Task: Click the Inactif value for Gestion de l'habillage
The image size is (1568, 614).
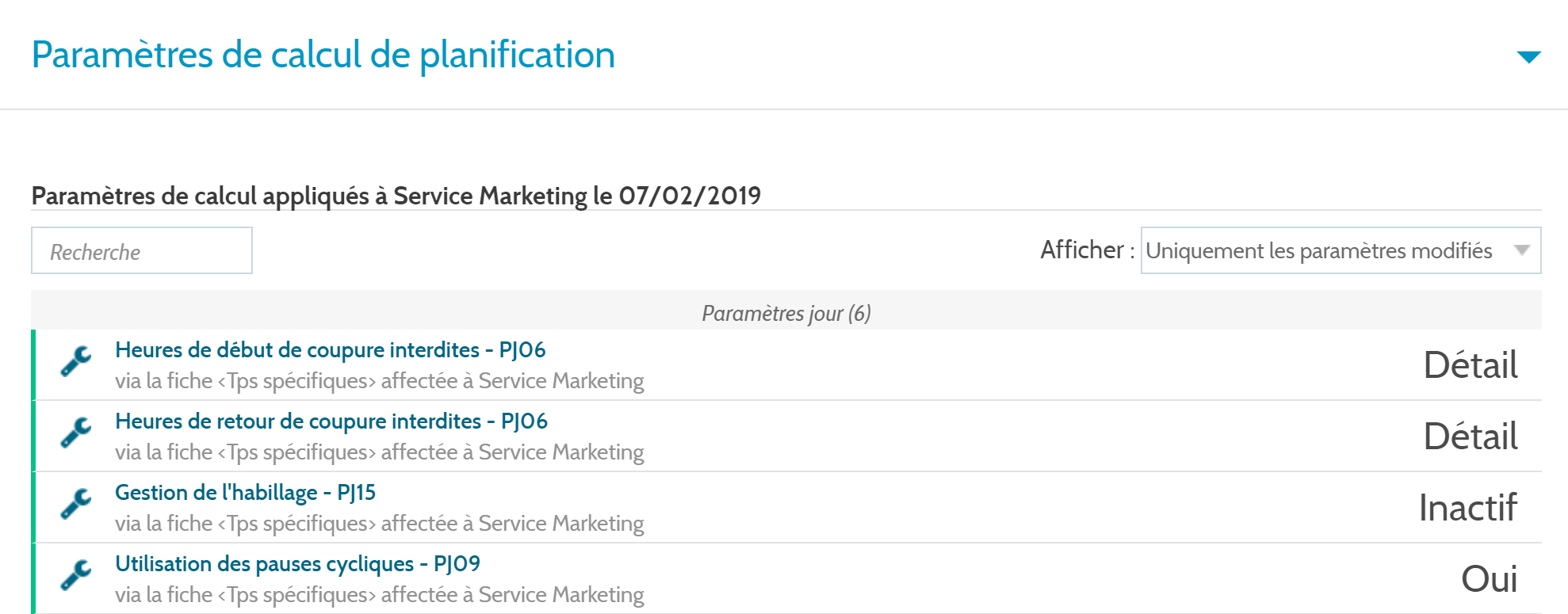Action: pyautogui.click(x=1468, y=508)
